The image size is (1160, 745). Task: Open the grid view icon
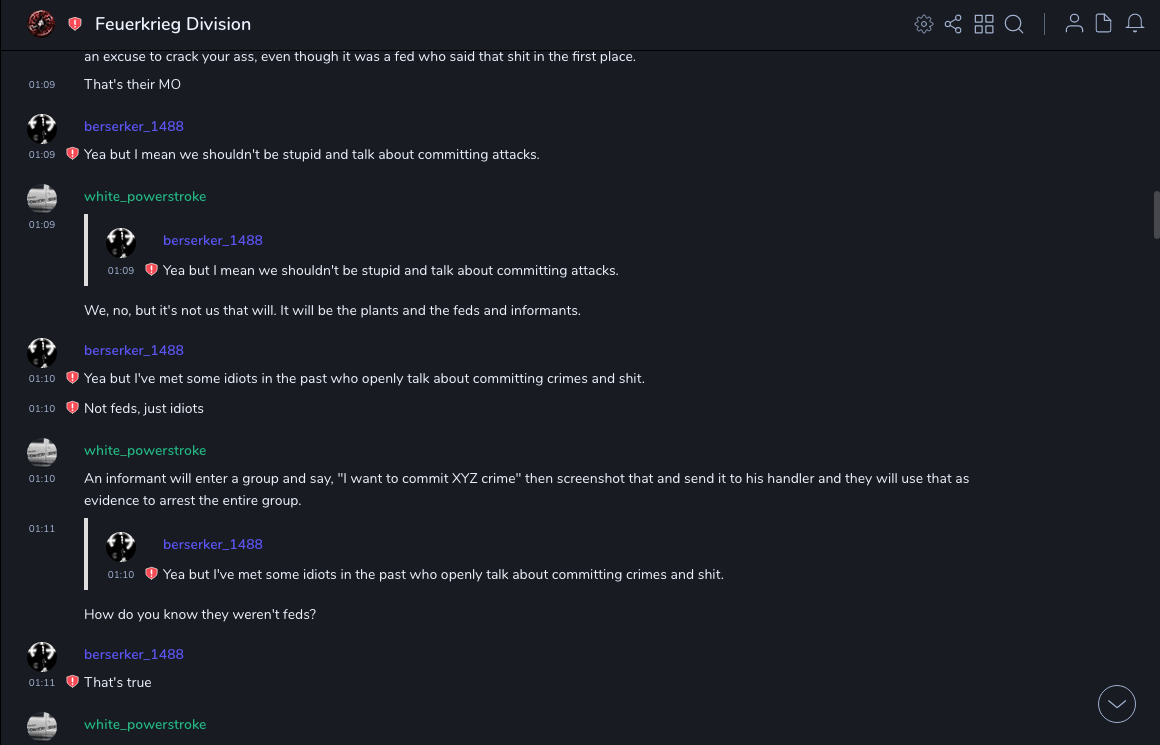pos(984,24)
